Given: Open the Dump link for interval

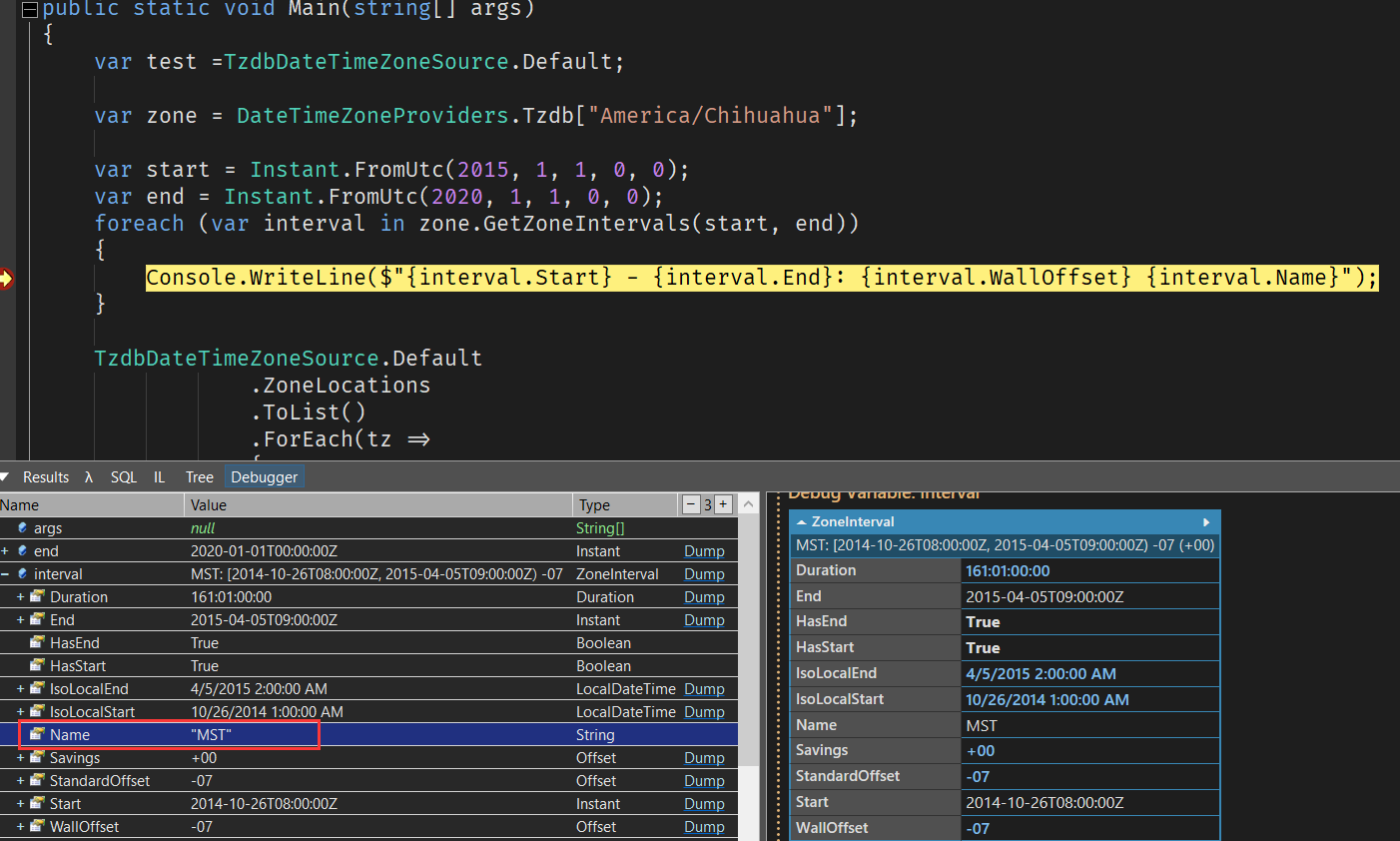Looking at the screenshot, I should (704, 573).
